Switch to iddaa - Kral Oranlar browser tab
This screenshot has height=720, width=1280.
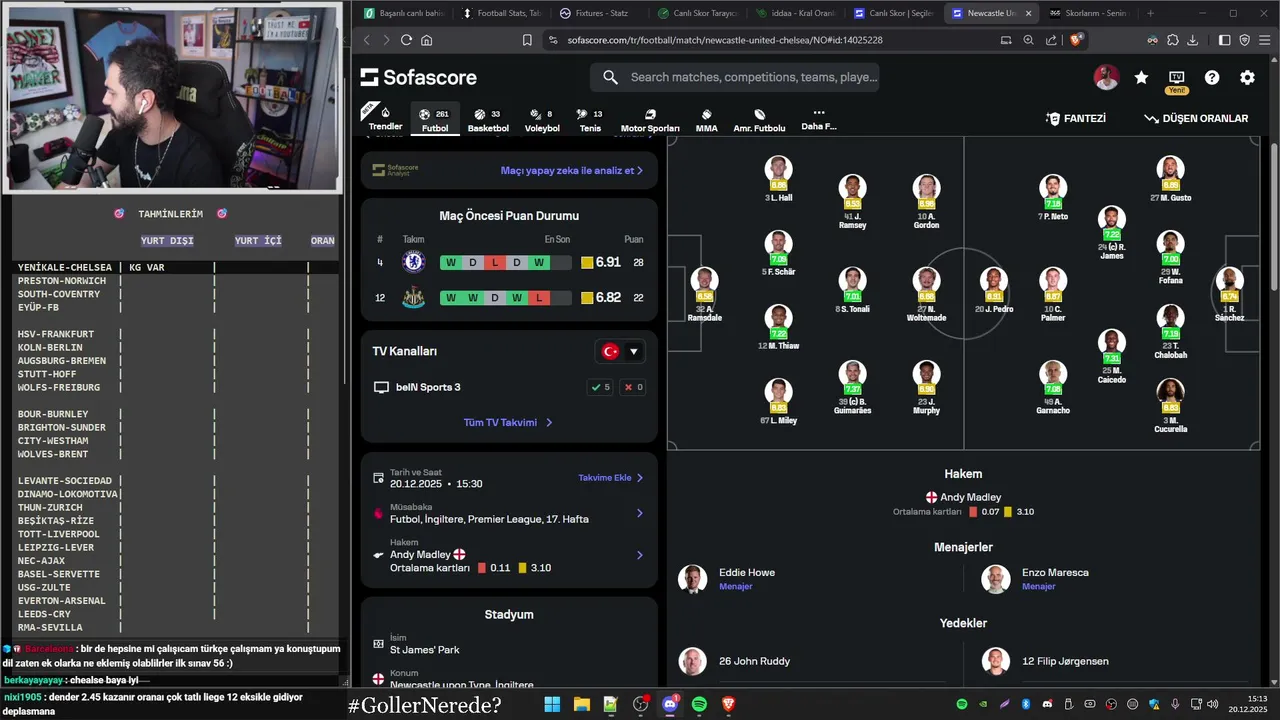pyautogui.click(x=796, y=13)
